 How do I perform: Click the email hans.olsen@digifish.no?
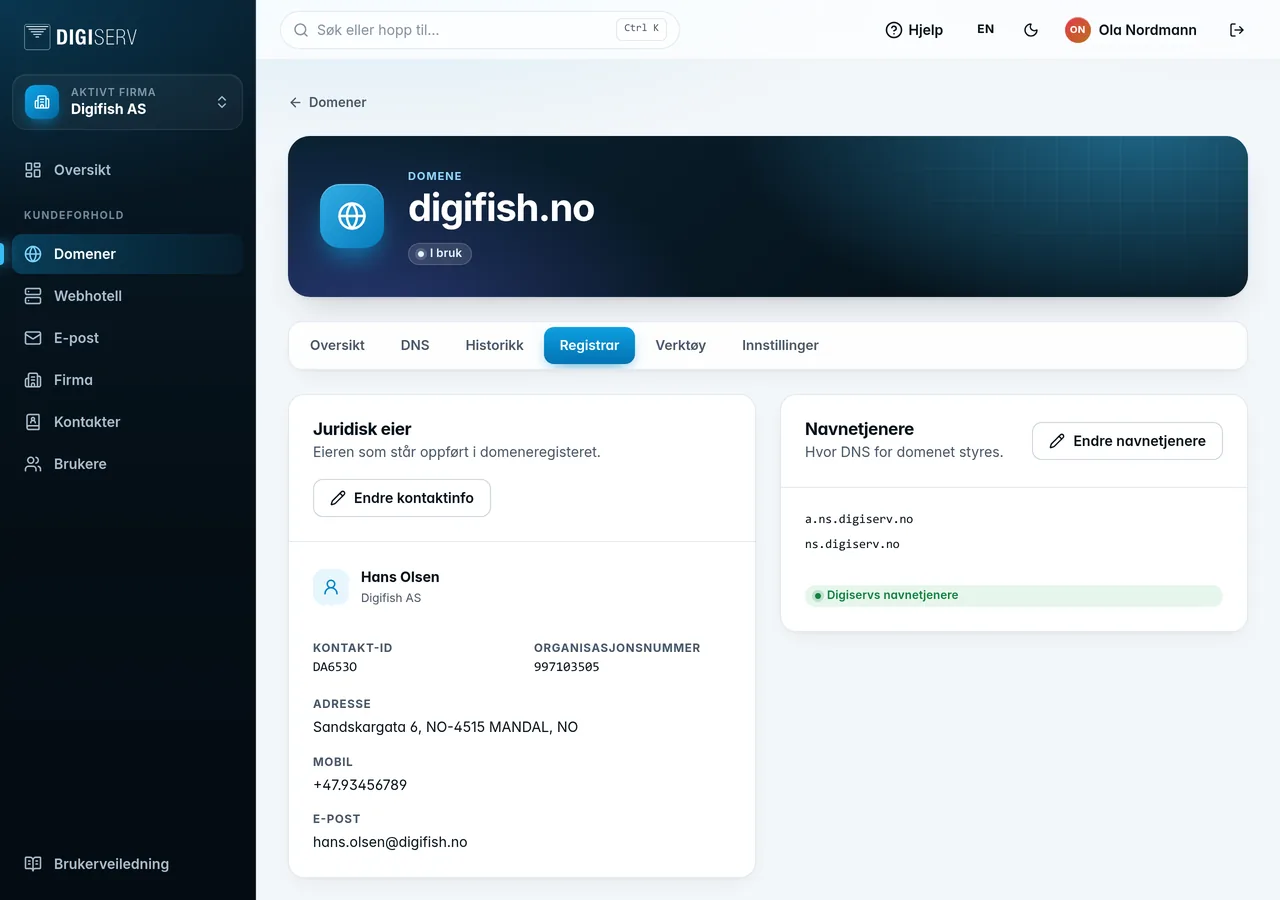[390, 842]
